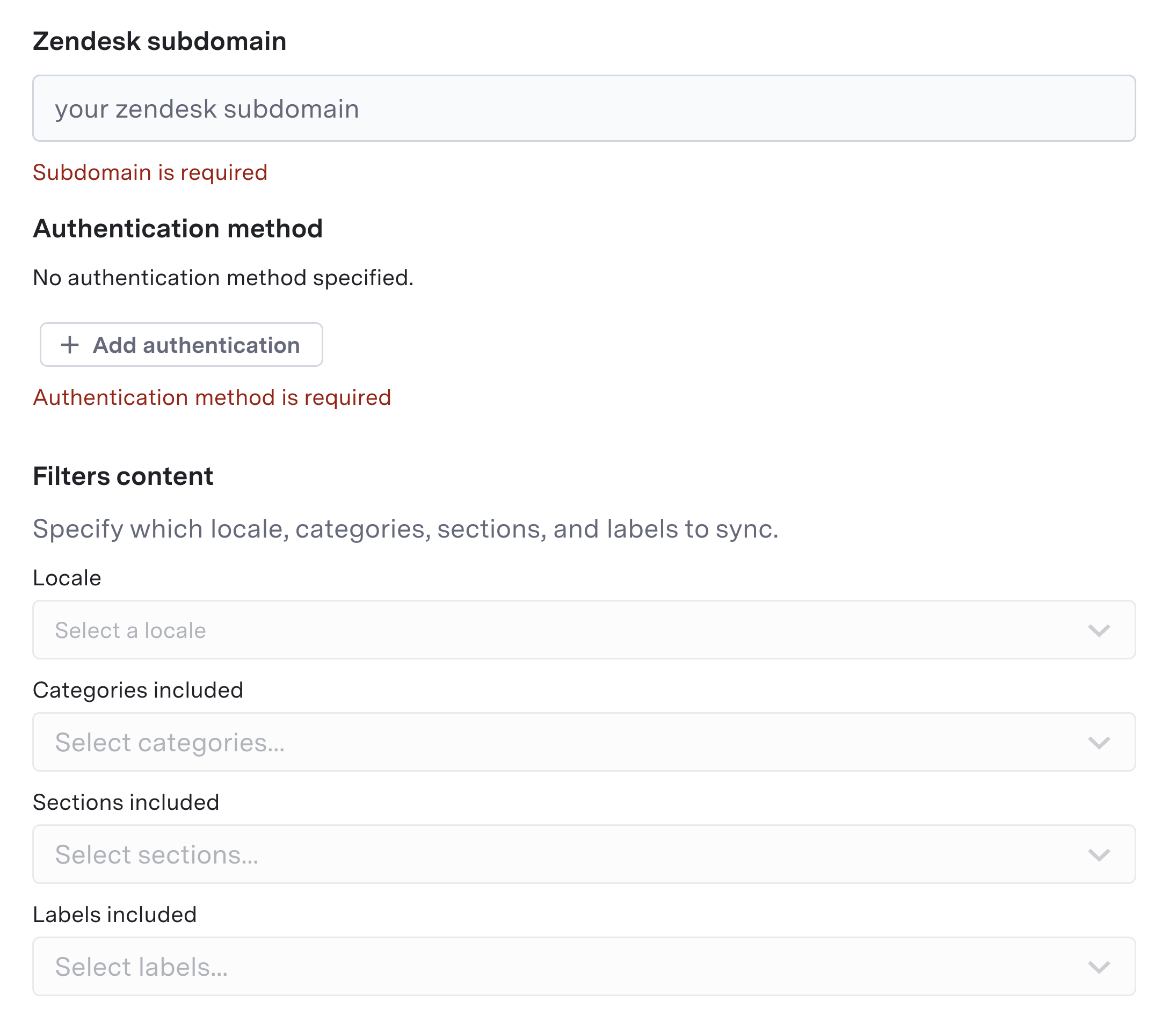1176x1030 pixels.
Task: Click the Add authentication button
Action: [181, 345]
